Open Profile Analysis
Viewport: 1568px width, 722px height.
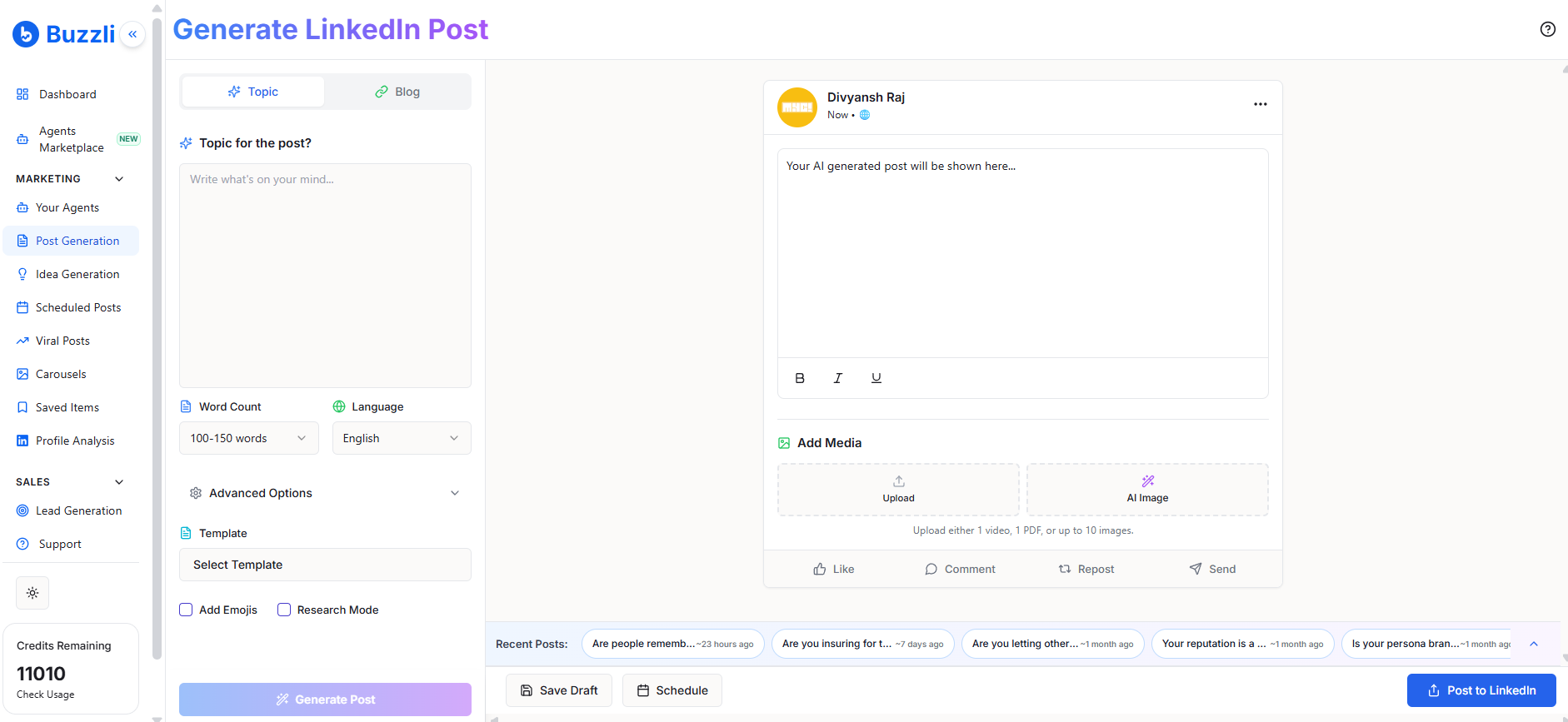(71, 441)
